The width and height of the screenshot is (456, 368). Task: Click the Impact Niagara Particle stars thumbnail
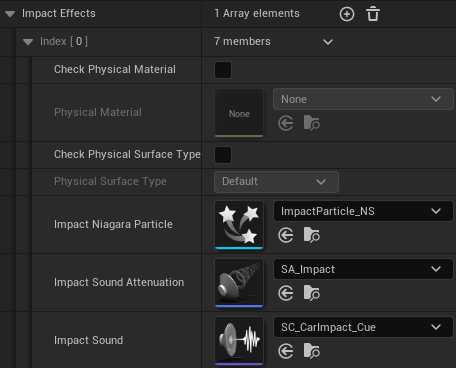tap(239, 224)
